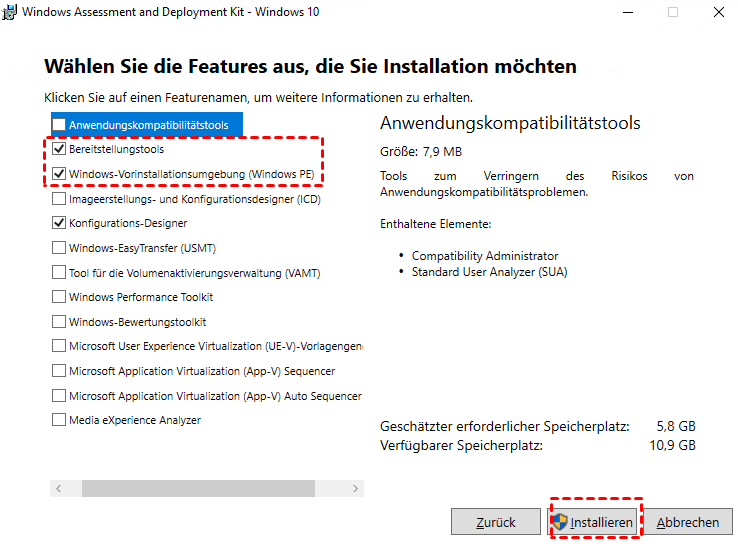This screenshot has width=738, height=544.
Task: Enable the App-V Sequencer checkbox
Action: [59, 371]
